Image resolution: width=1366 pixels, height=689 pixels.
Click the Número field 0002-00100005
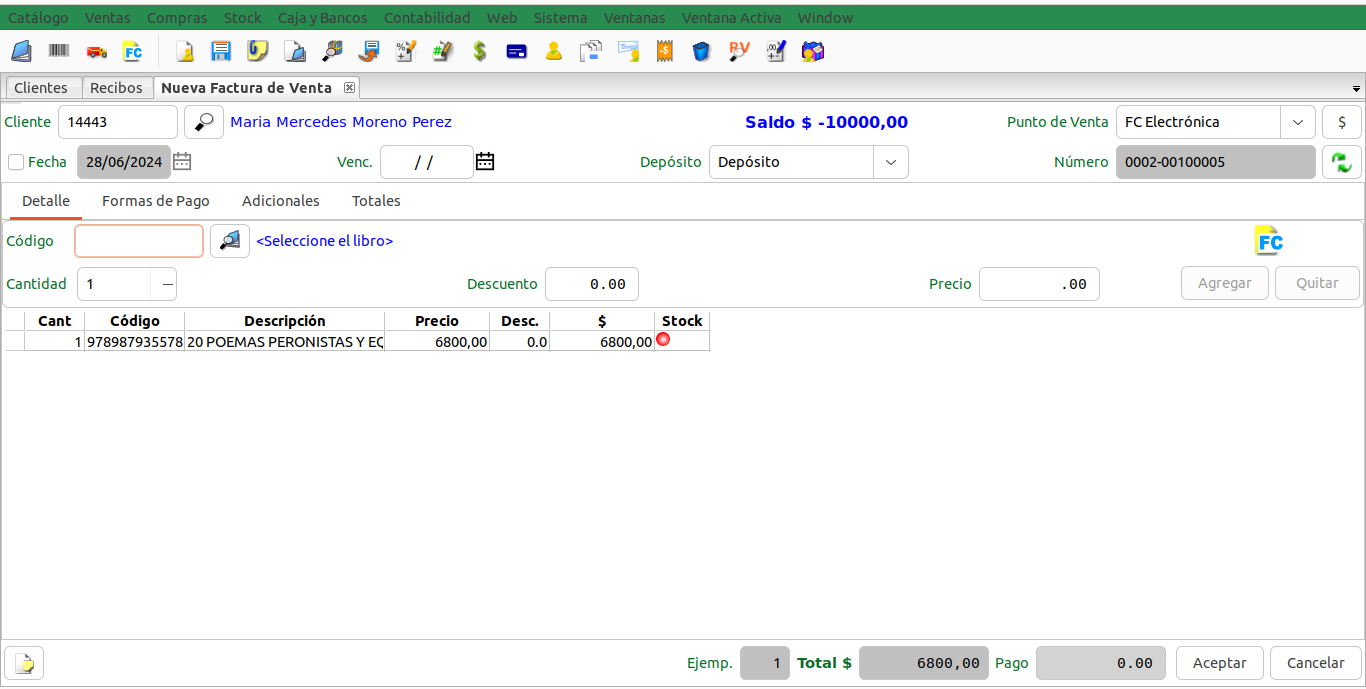click(x=1216, y=162)
